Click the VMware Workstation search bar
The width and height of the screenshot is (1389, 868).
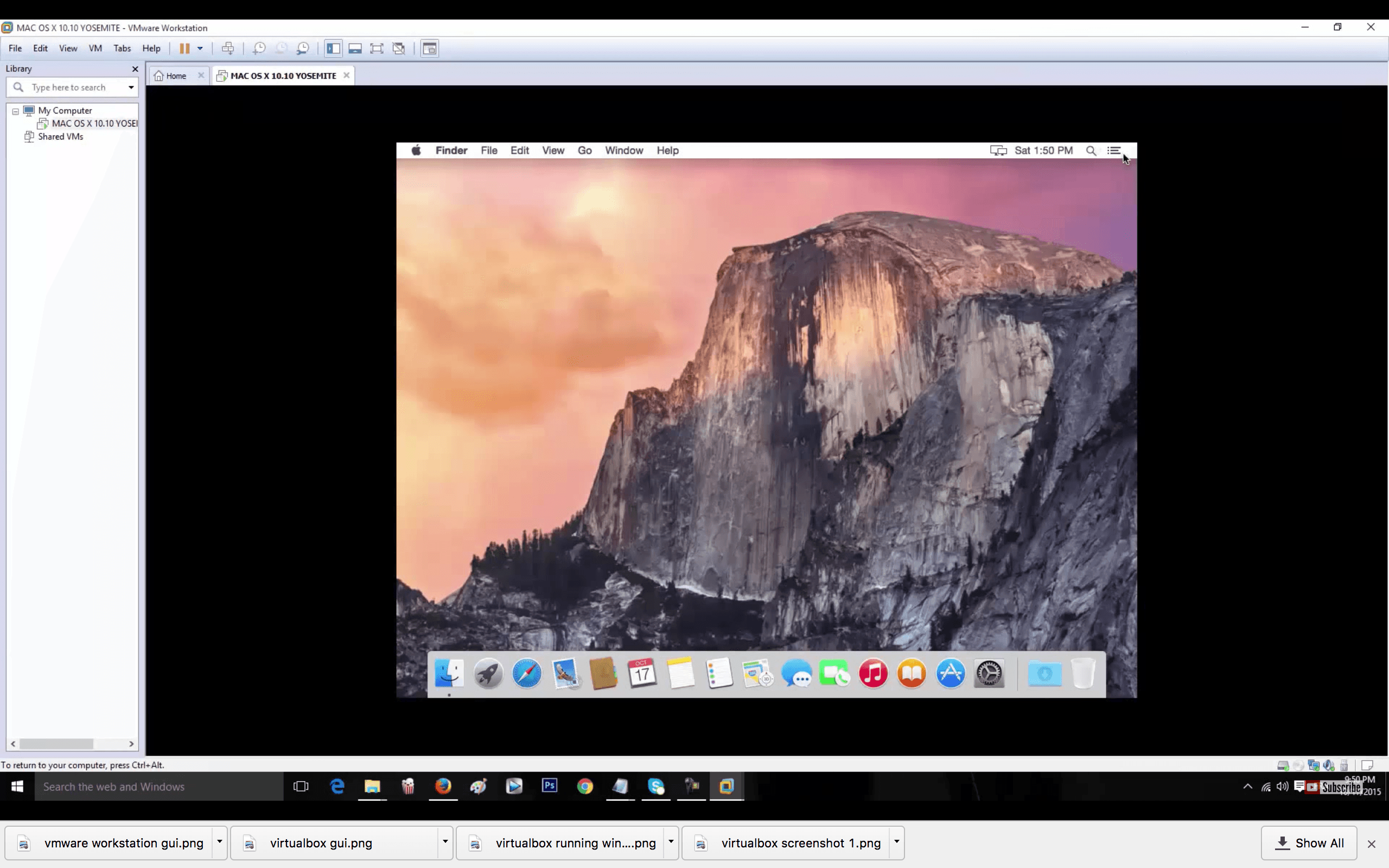[x=72, y=87]
